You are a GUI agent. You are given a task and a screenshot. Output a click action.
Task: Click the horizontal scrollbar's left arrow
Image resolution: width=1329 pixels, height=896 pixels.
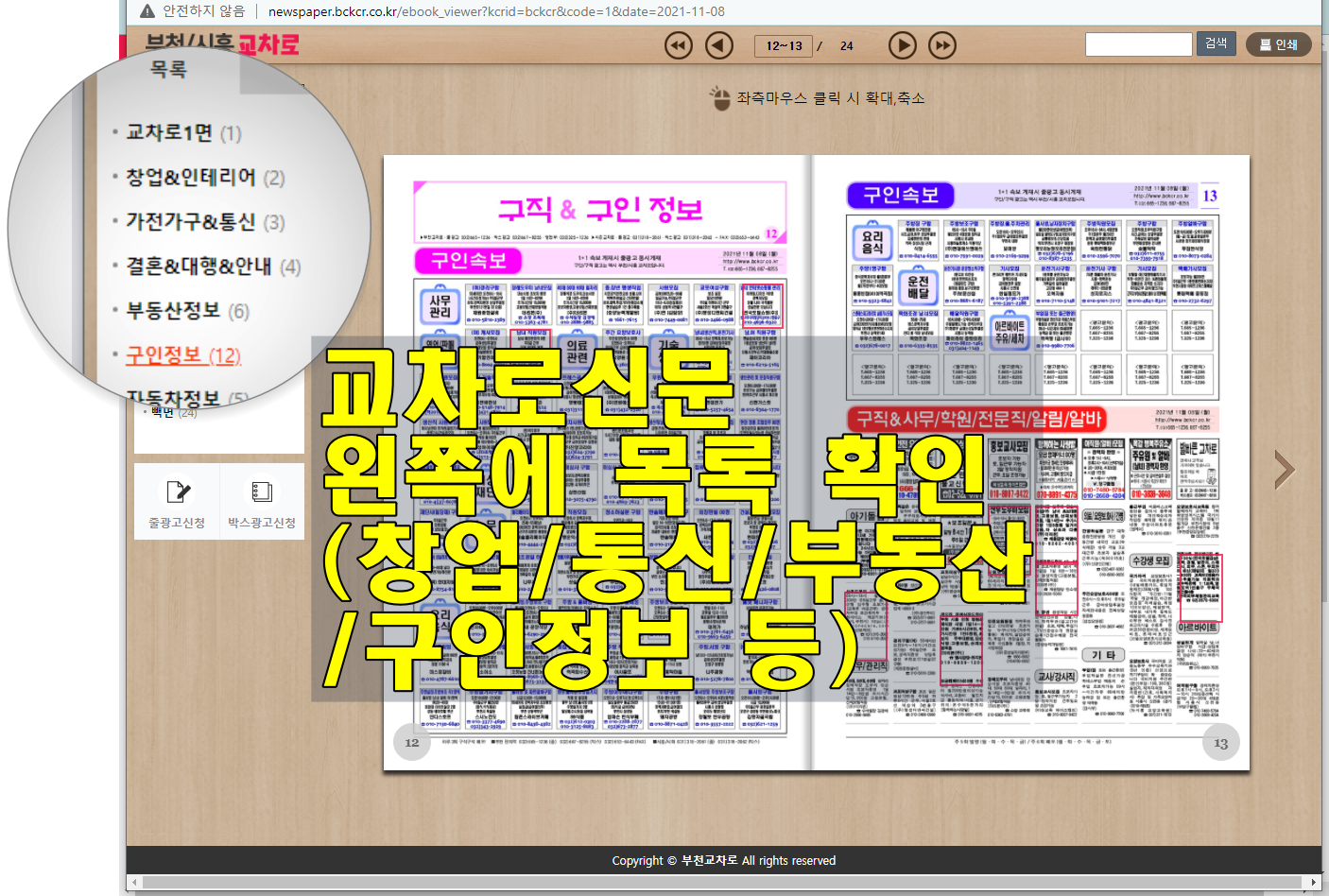coord(134,882)
